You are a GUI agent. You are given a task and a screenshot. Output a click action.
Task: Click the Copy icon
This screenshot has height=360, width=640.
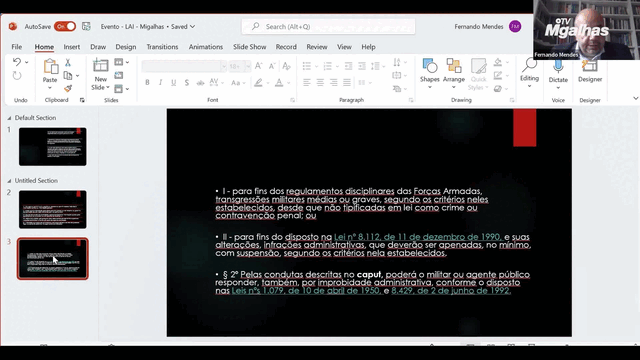point(68,76)
